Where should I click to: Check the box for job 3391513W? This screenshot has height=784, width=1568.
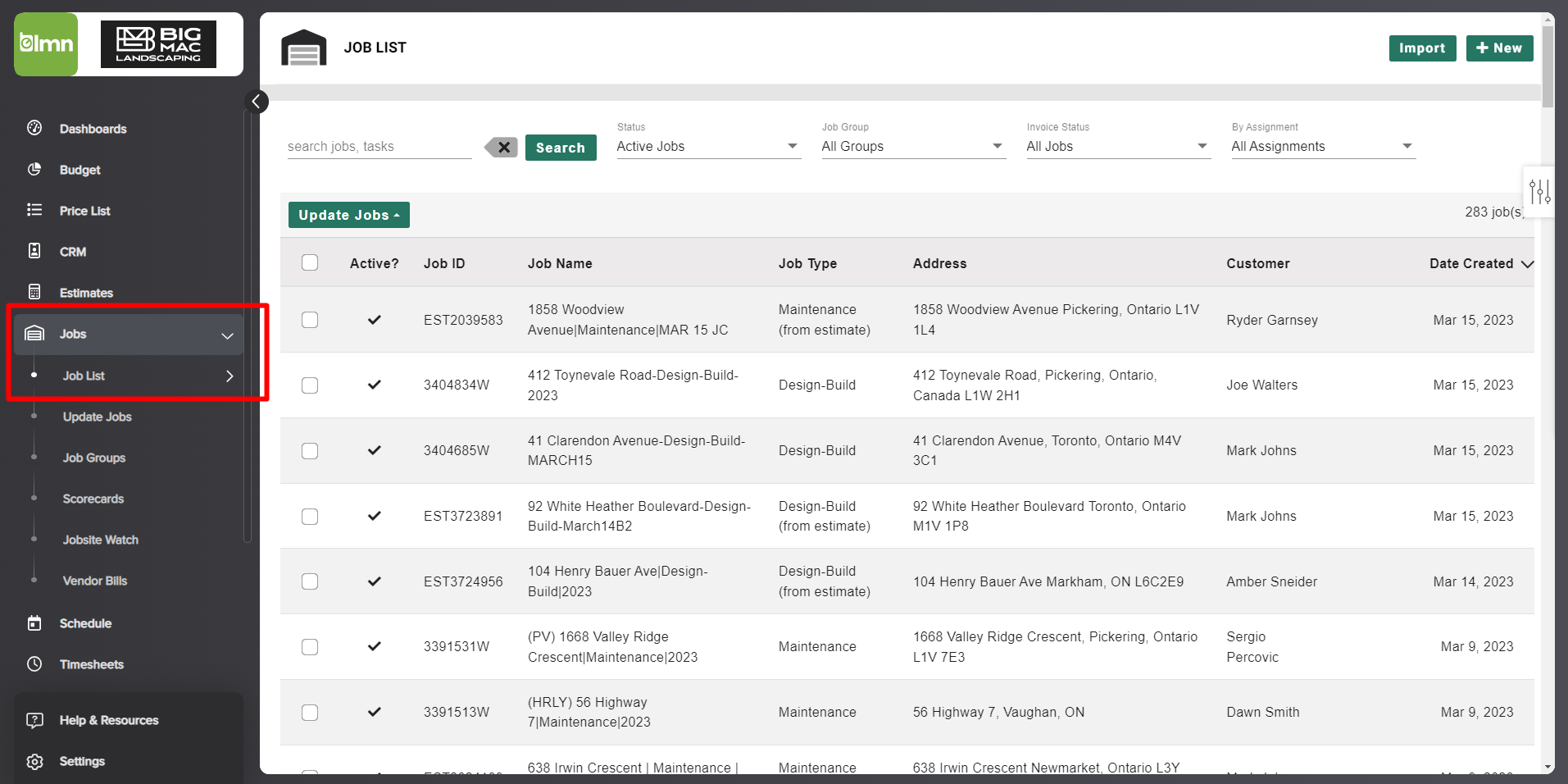point(310,713)
